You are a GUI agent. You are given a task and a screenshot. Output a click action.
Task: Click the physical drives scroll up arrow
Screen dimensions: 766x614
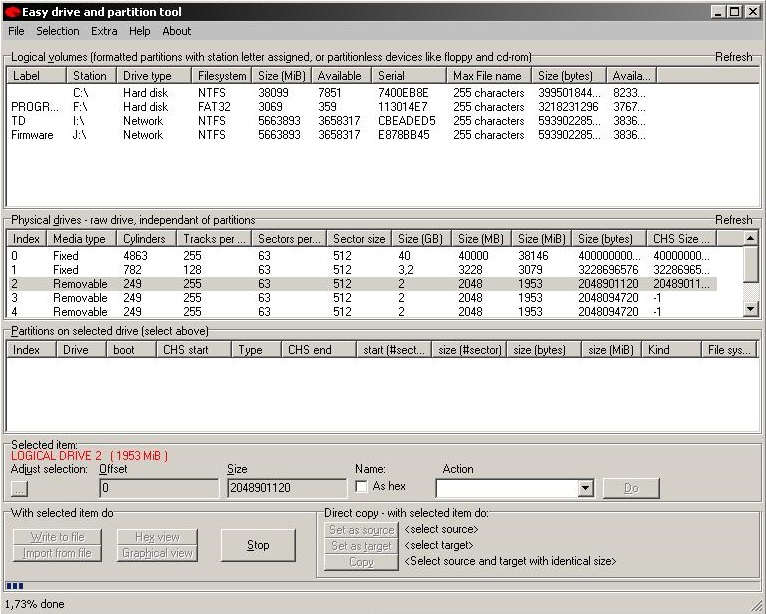(x=751, y=238)
